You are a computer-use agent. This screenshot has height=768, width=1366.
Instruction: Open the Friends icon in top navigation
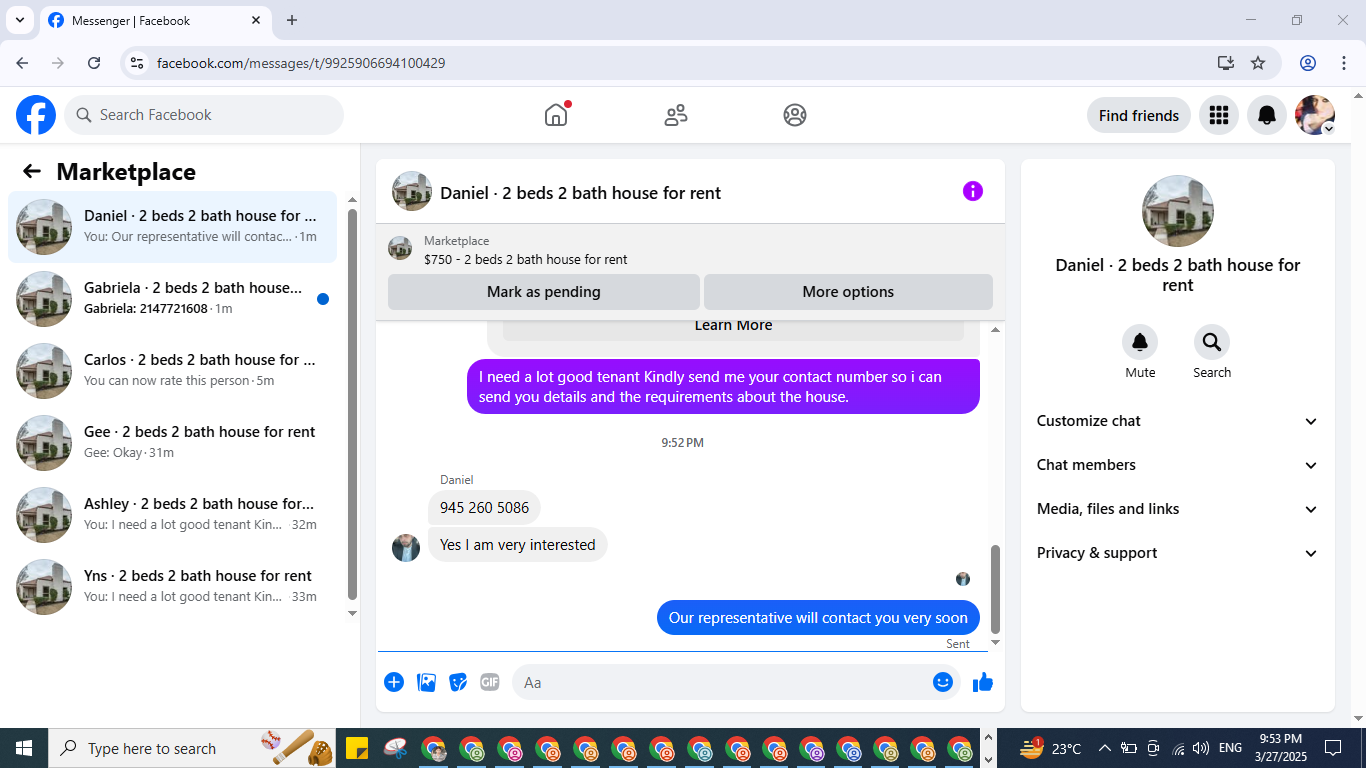pyautogui.click(x=676, y=115)
